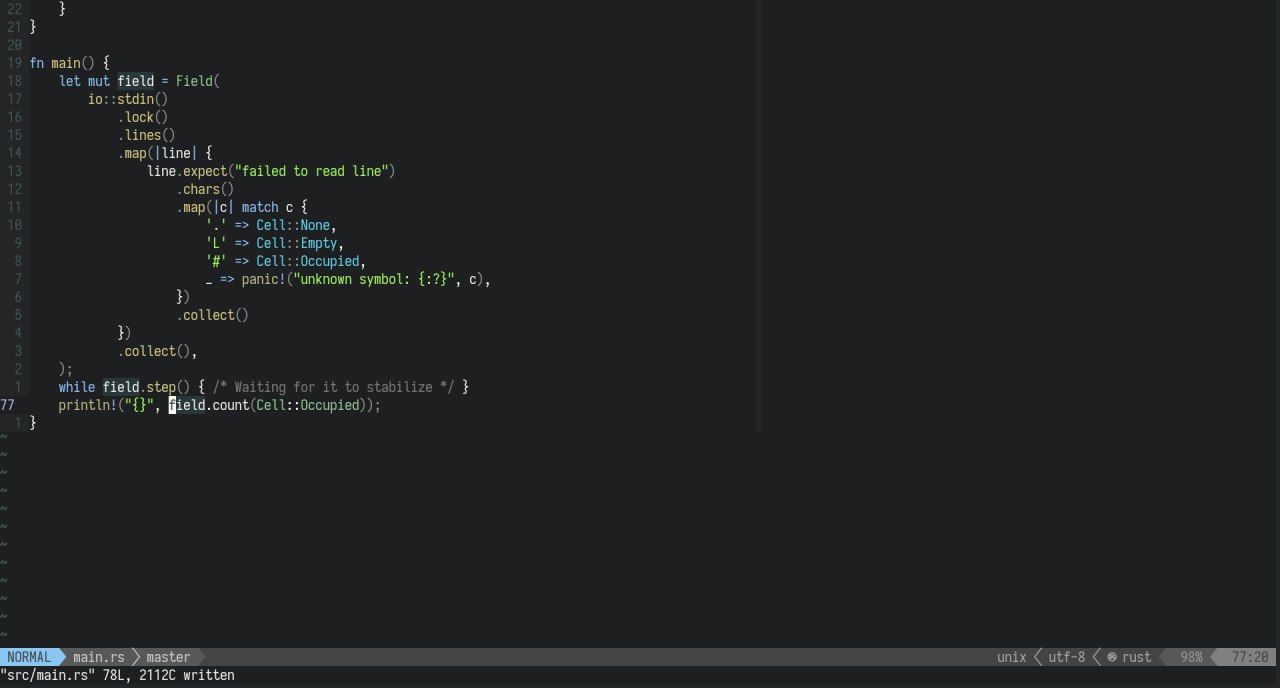Click current line number 77 in gutter
The height and width of the screenshot is (688, 1280).
point(8,405)
